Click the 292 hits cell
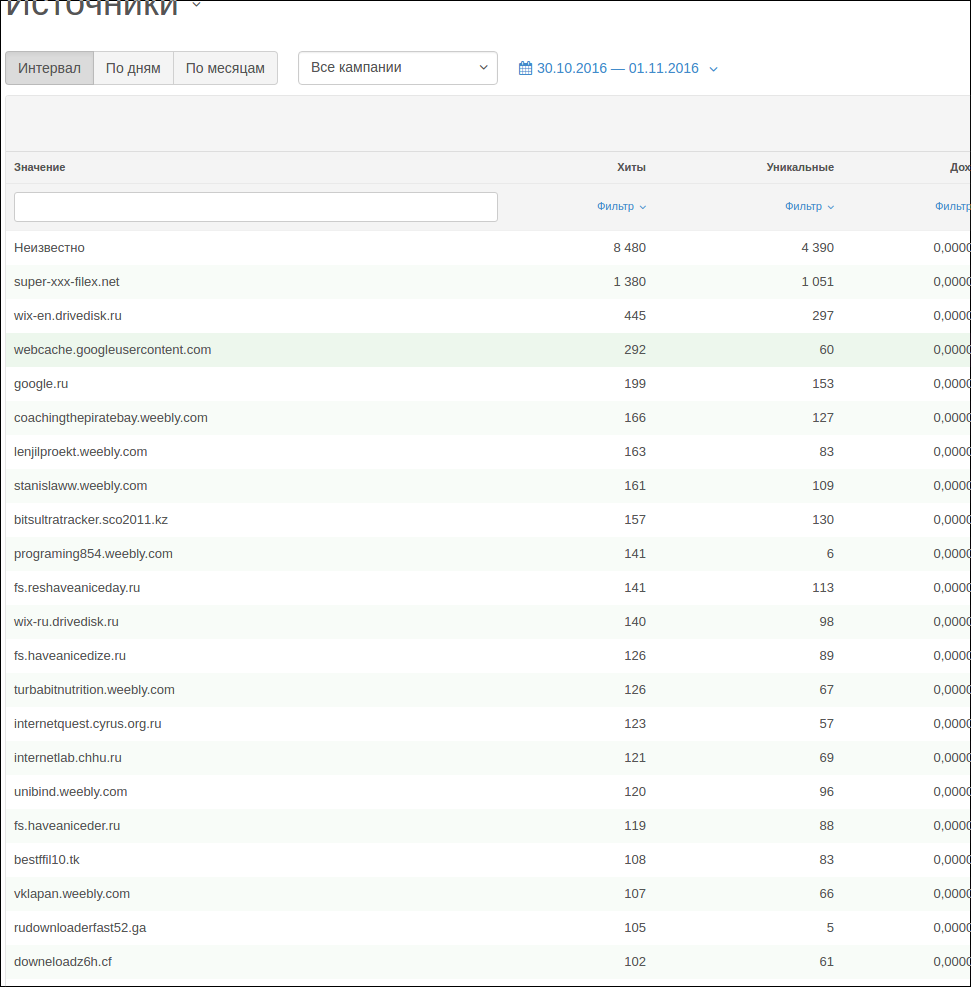Screen dimensions: 971x987 [x=635, y=350]
